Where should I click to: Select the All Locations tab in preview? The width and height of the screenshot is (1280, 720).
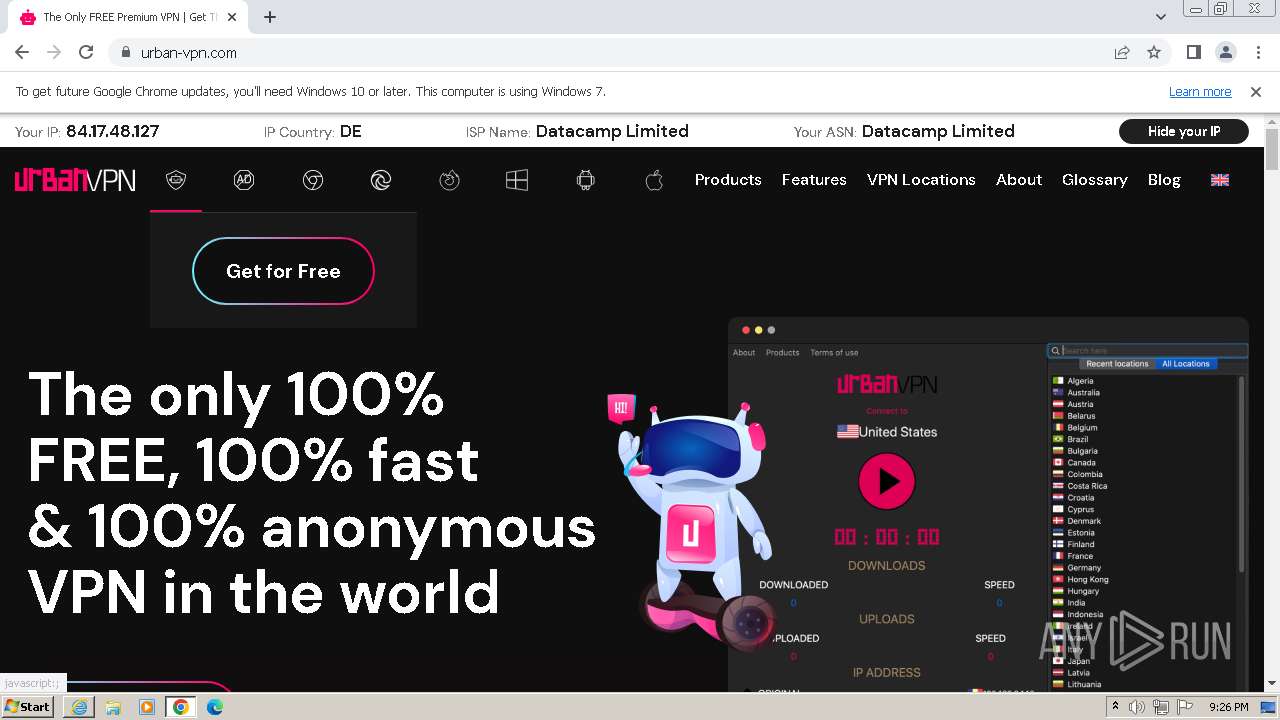[x=1185, y=364]
